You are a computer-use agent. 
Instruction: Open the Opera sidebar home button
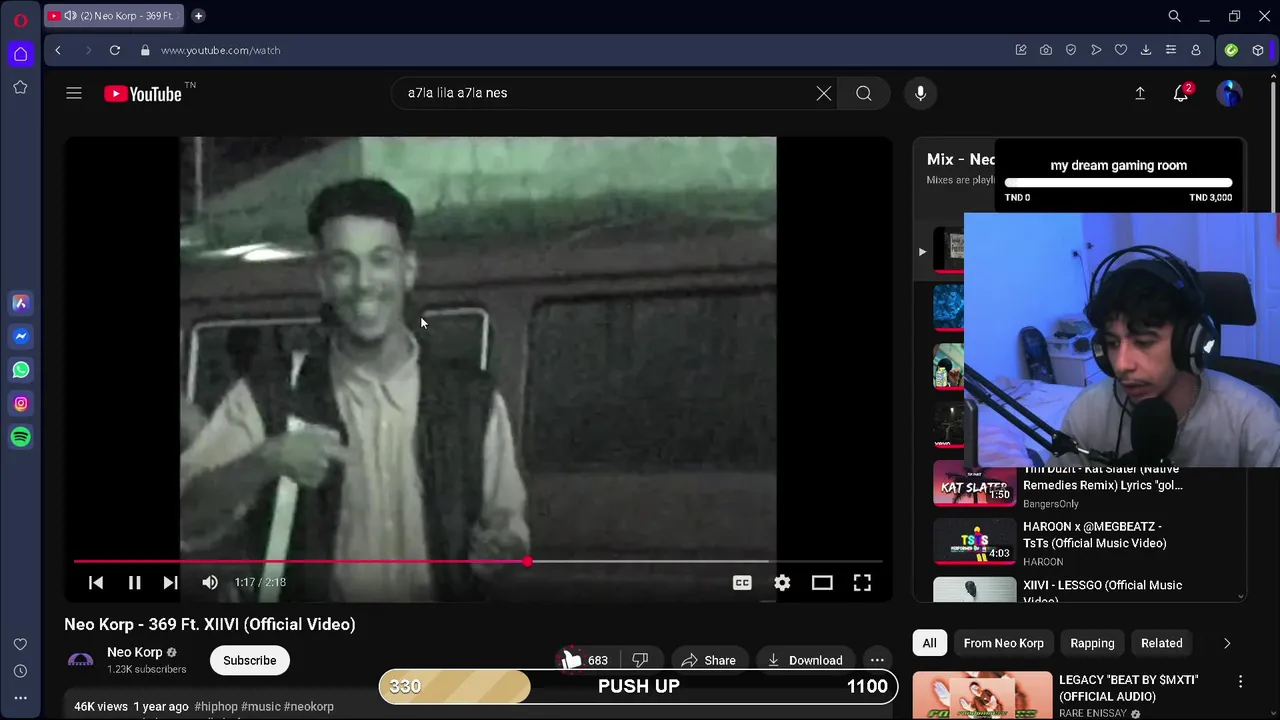[x=20, y=54]
